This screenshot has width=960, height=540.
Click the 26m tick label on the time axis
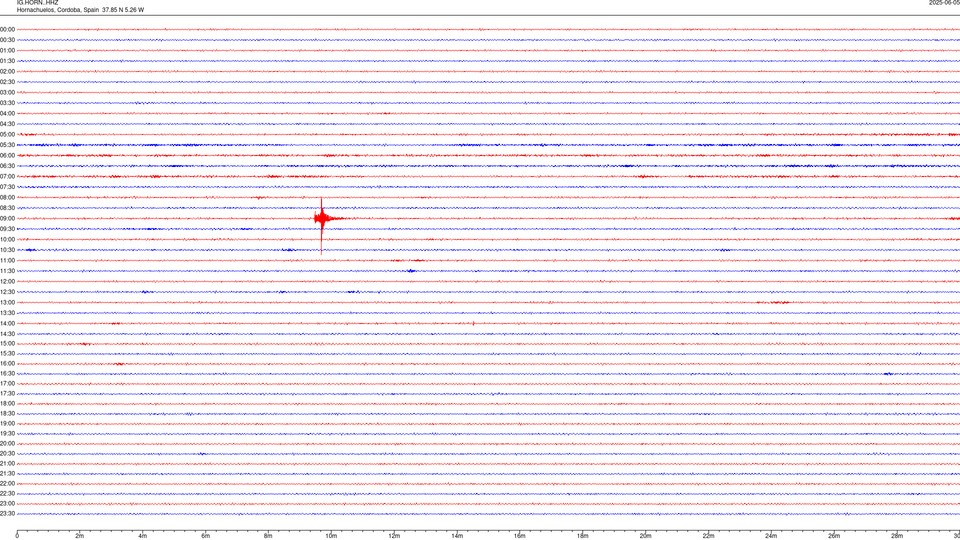tap(834, 536)
